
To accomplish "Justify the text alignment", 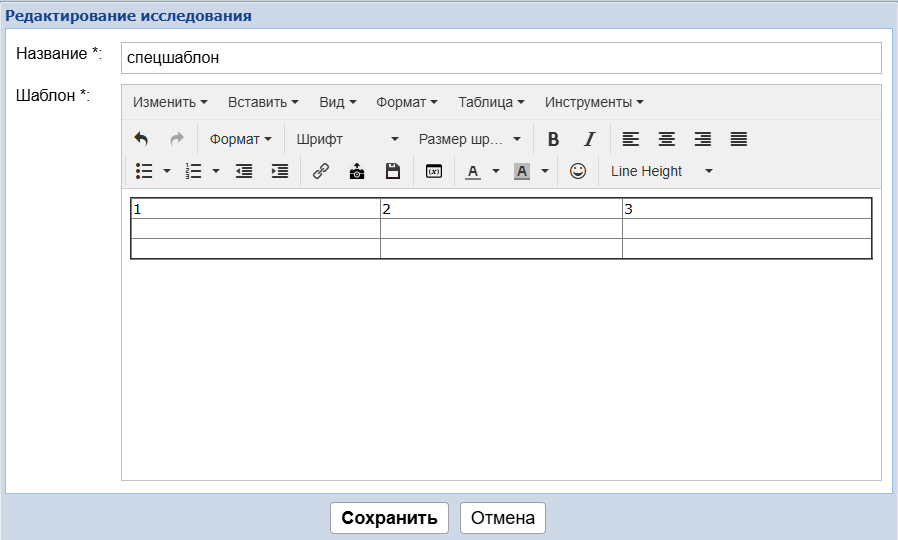I will point(738,139).
